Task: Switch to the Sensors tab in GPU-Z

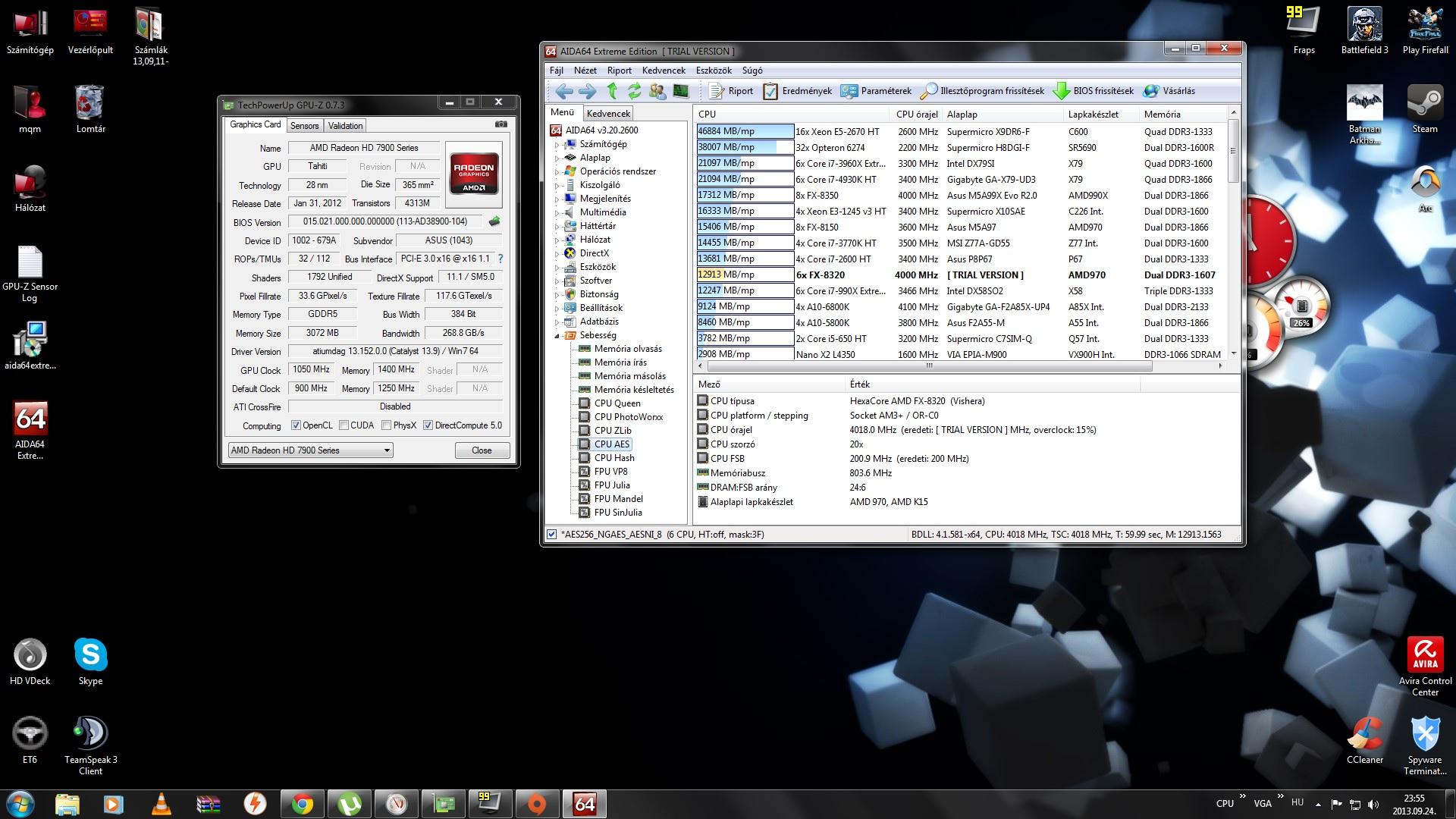Action: point(304,126)
